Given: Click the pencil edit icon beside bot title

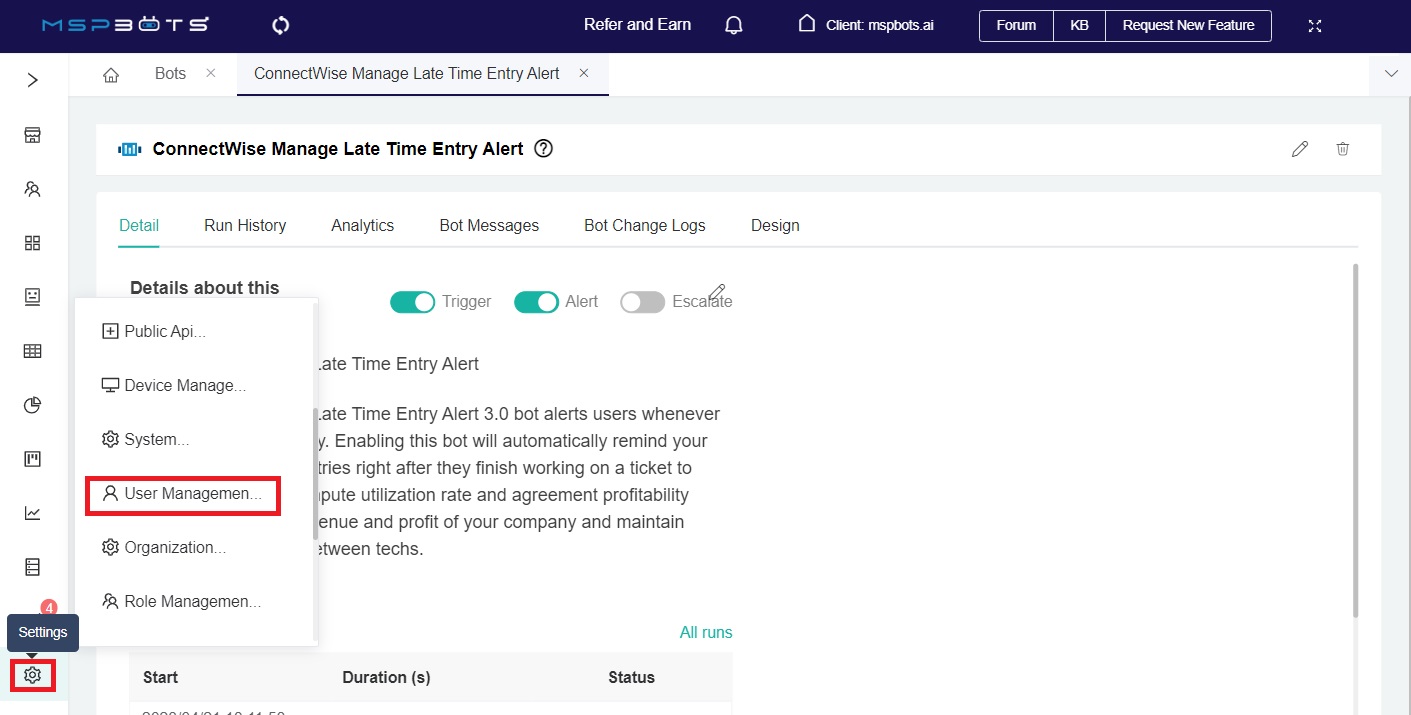Looking at the screenshot, I should pos(1300,149).
